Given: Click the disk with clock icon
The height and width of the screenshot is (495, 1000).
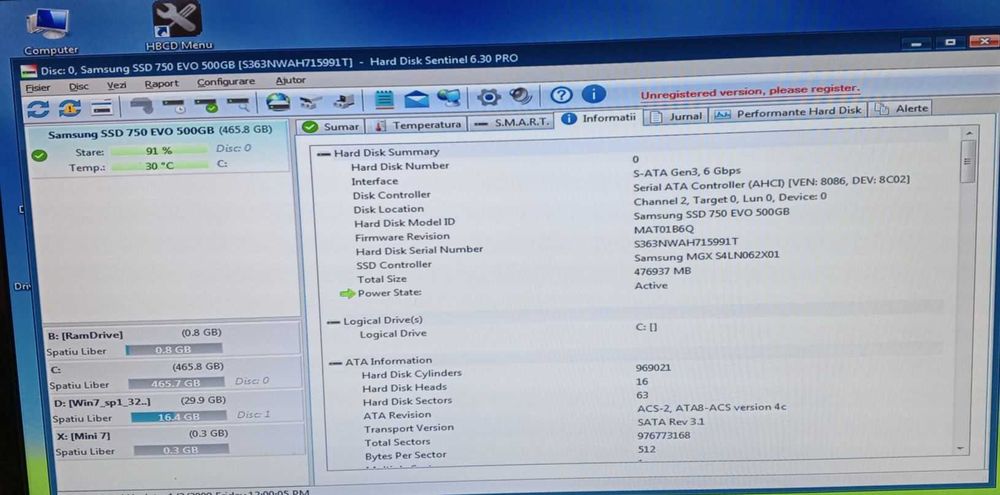Looking at the screenshot, I should coord(173,105).
